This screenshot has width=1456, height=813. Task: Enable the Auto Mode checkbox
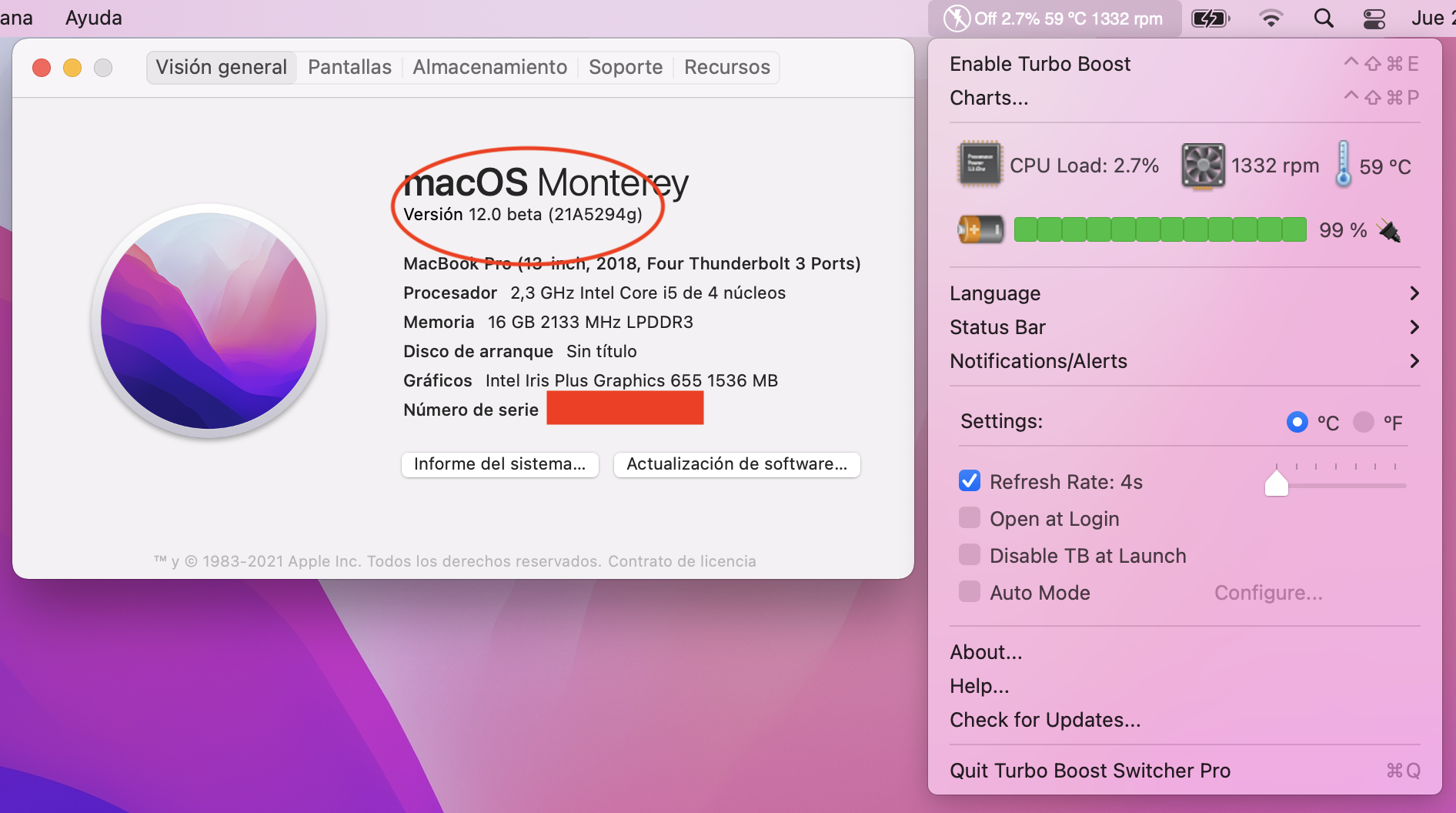[x=970, y=592]
